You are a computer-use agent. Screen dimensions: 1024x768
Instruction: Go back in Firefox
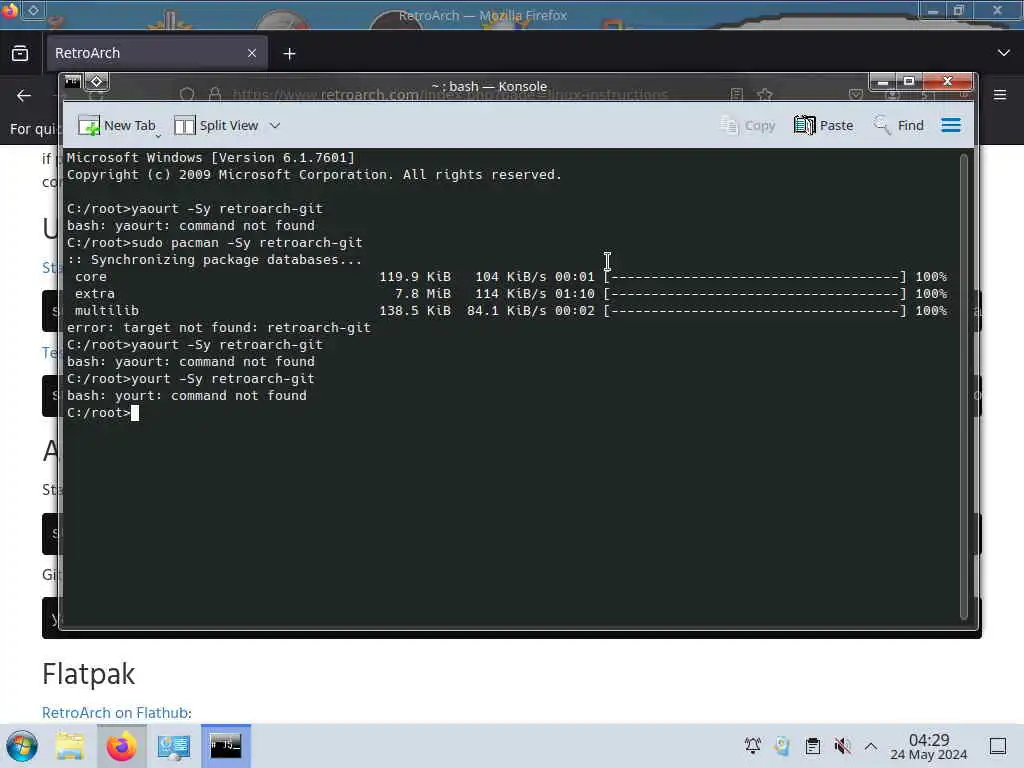(24, 95)
